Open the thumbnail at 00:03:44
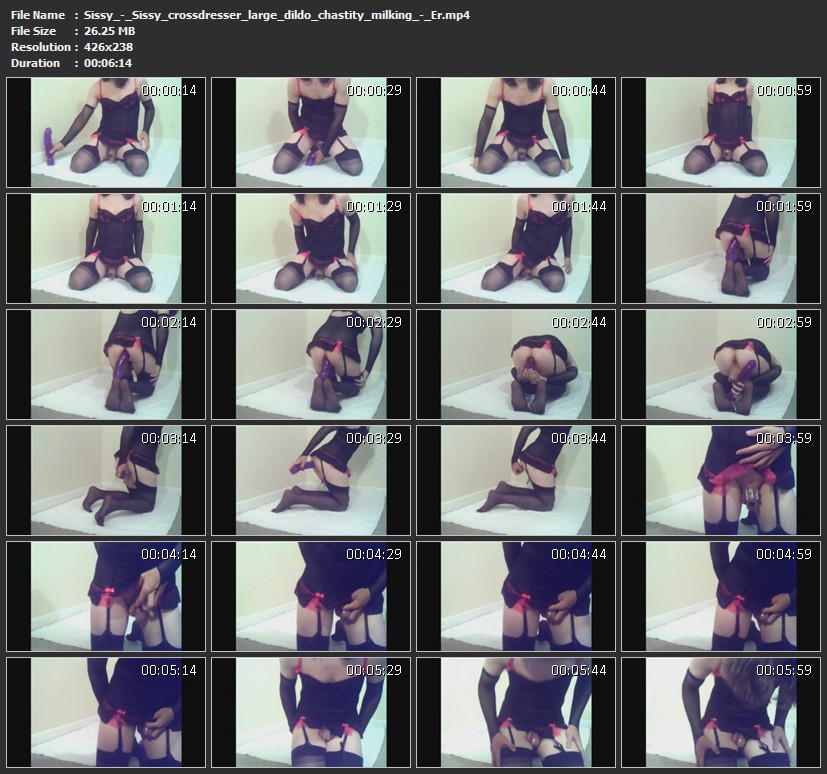The width and height of the screenshot is (827, 774). [516, 480]
